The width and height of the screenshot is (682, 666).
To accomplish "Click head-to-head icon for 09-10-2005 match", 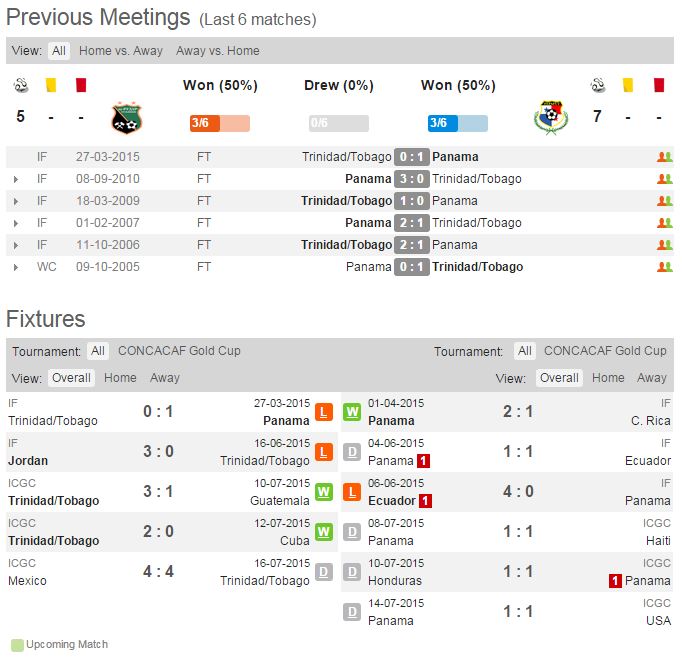I will click(664, 267).
